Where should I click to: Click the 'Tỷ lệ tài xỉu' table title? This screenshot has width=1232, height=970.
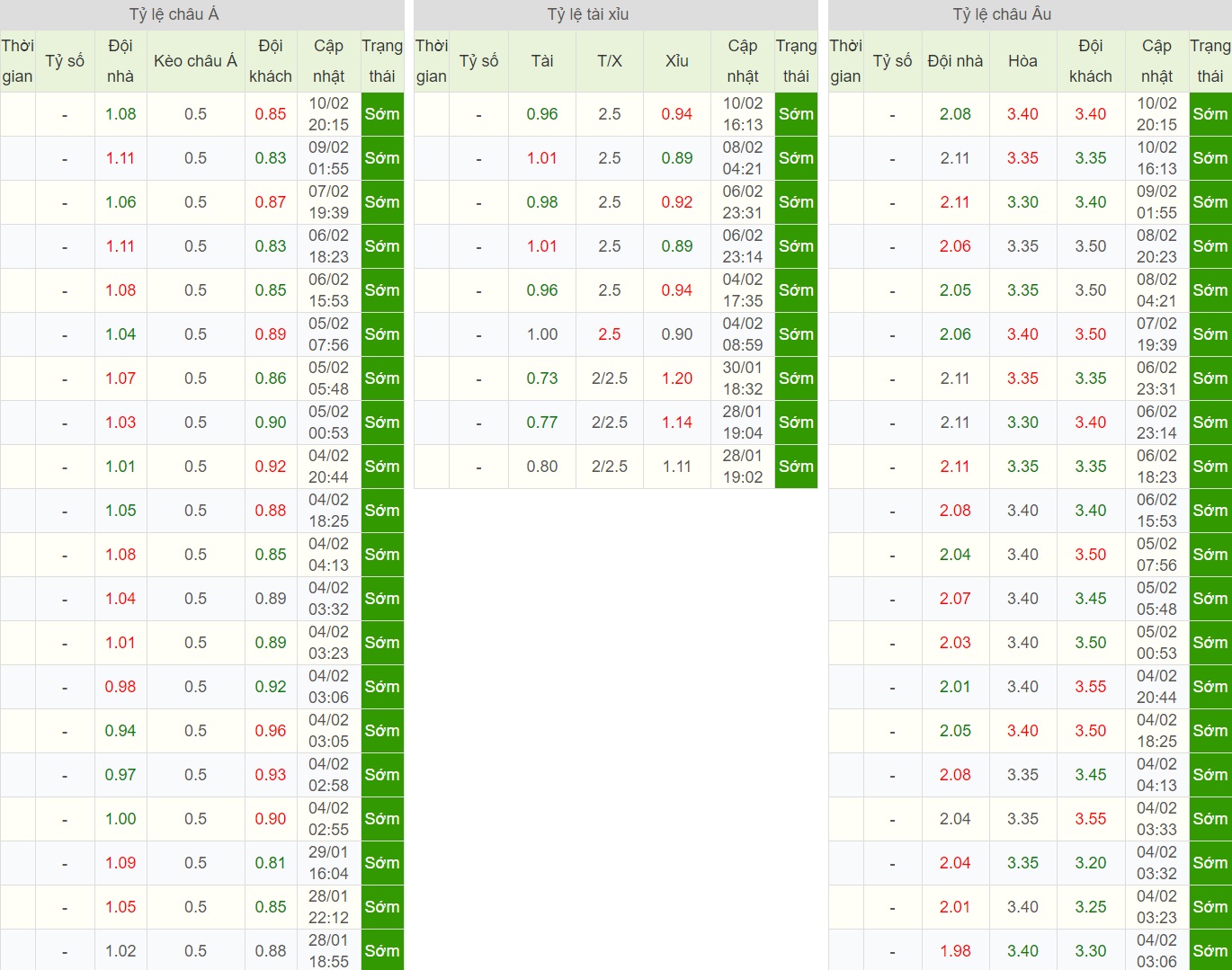pyautogui.click(x=588, y=14)
